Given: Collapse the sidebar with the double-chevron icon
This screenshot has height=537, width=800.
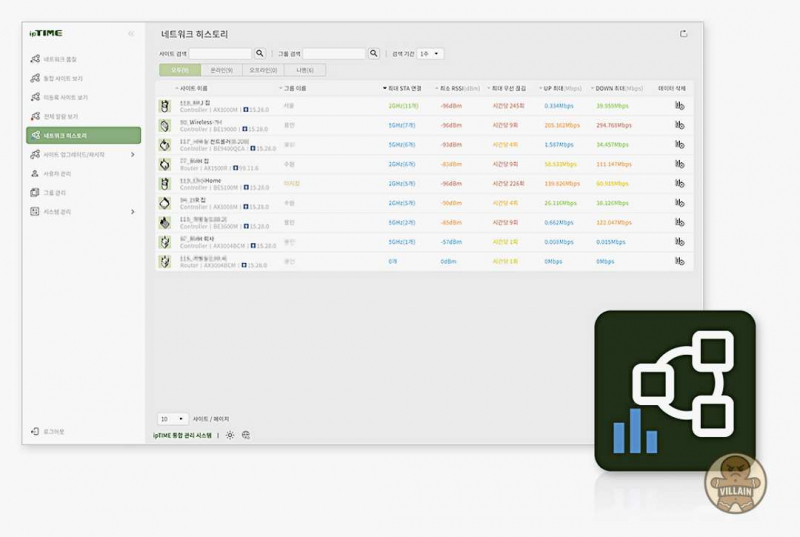Looking at the screenshot, I should 131,34.
